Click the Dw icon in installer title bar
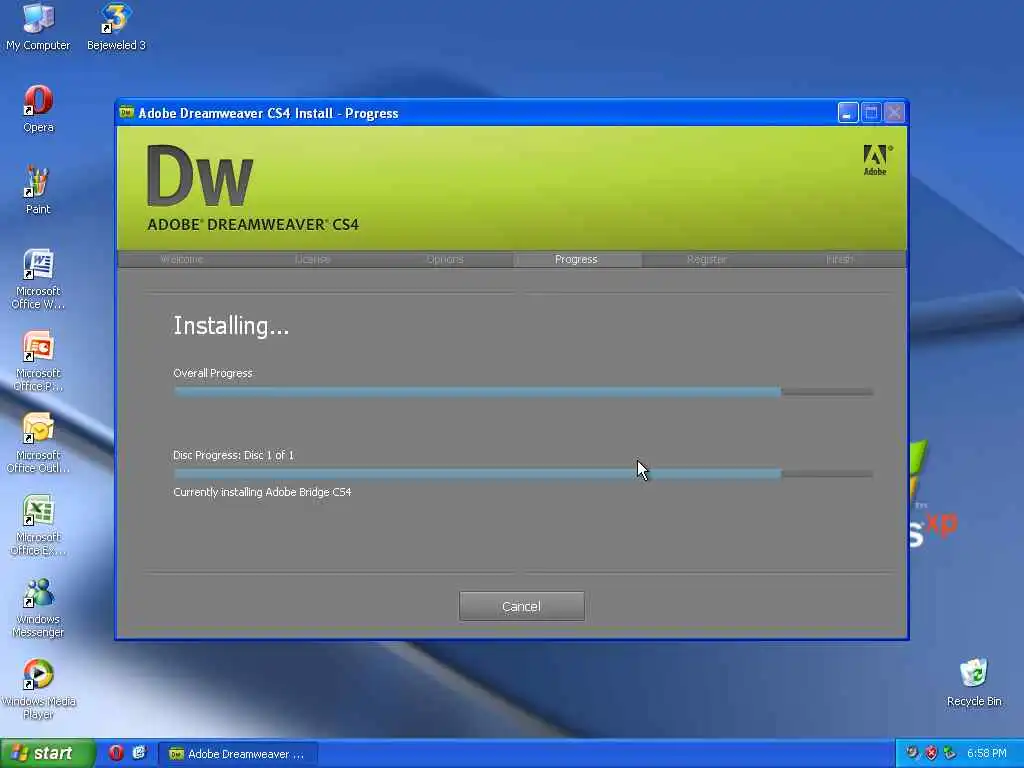The height and width of the screenshot is (768, 1024). click(x=127, y=112)
